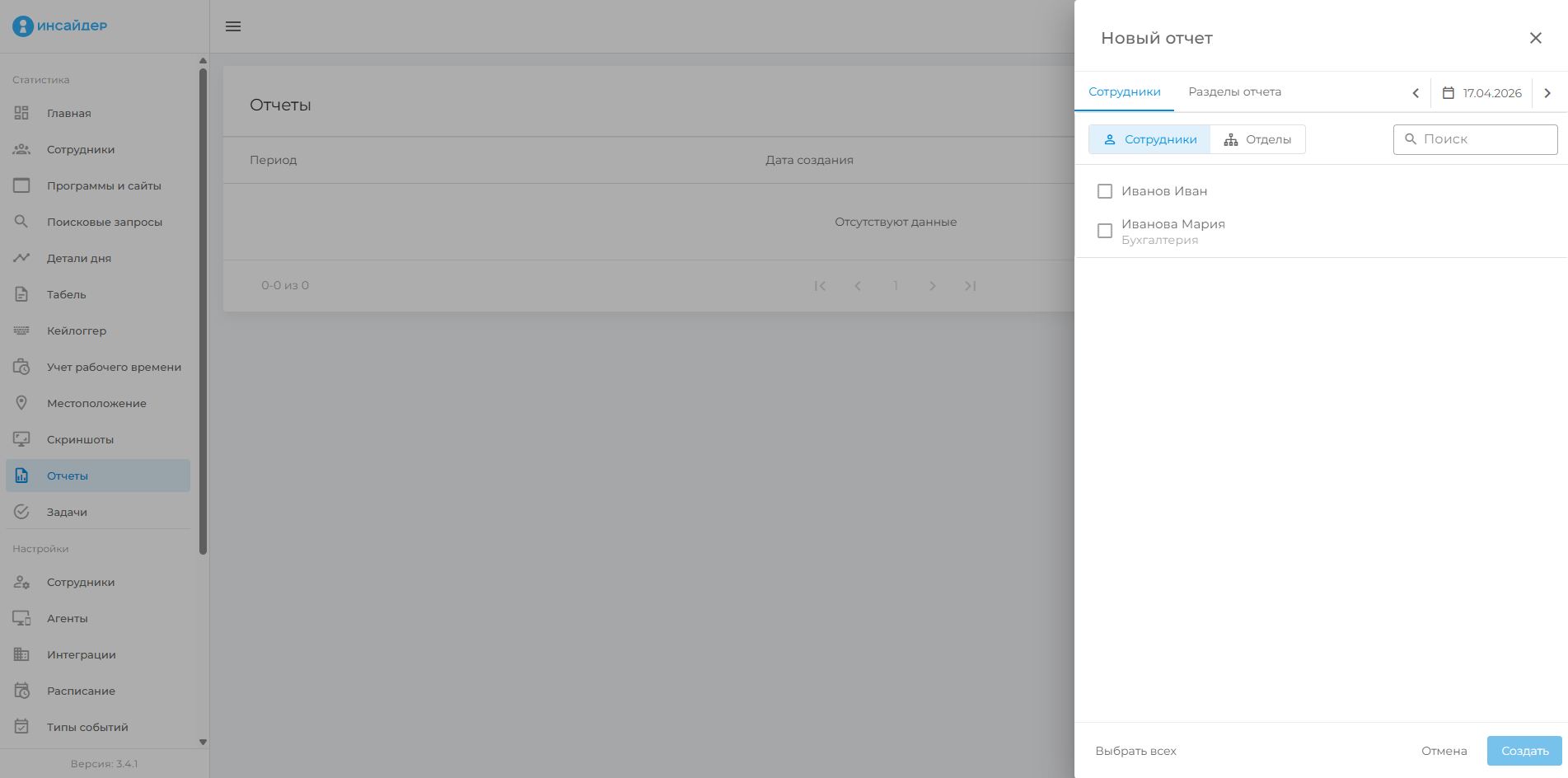Image resolution: width=1568 pixels, height=778 pixels.
Task: Switch to Разделы отчета tab
Action: (x=1234, y=91)
